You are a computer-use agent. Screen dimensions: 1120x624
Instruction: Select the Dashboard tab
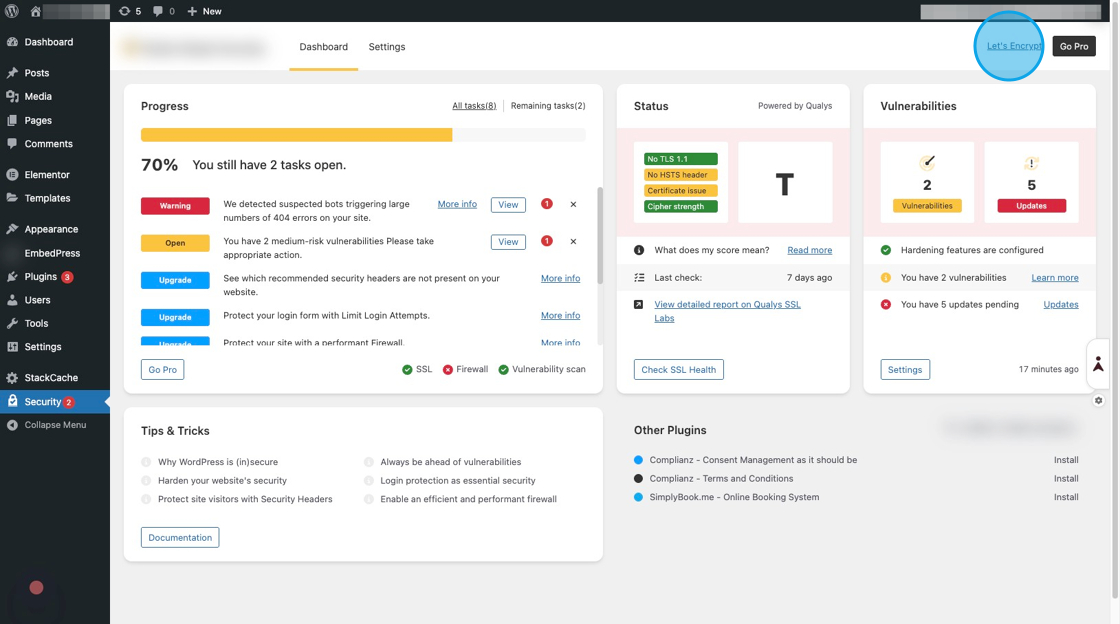point(323,47)
